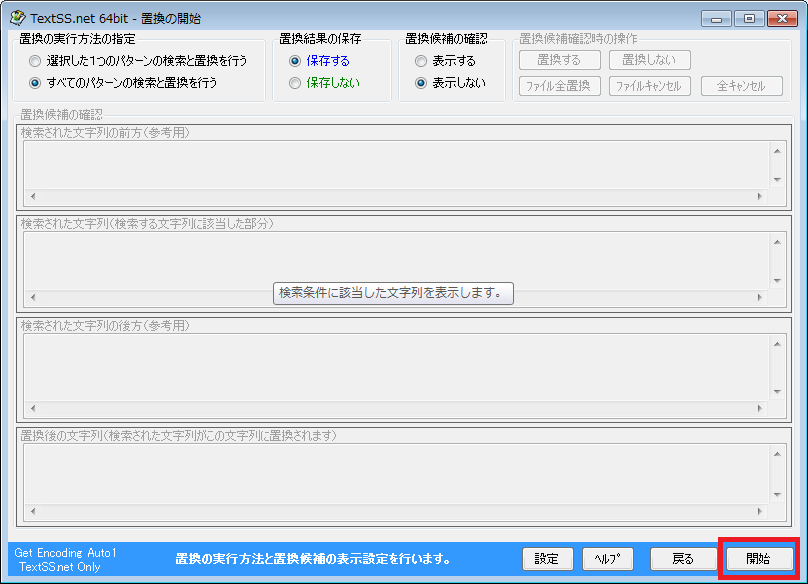Click the 全キャンセル button

[x=742, y=86]
